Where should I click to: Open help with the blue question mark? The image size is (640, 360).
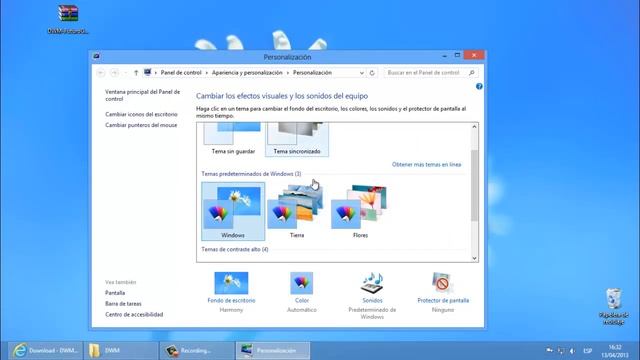point(479,86)
